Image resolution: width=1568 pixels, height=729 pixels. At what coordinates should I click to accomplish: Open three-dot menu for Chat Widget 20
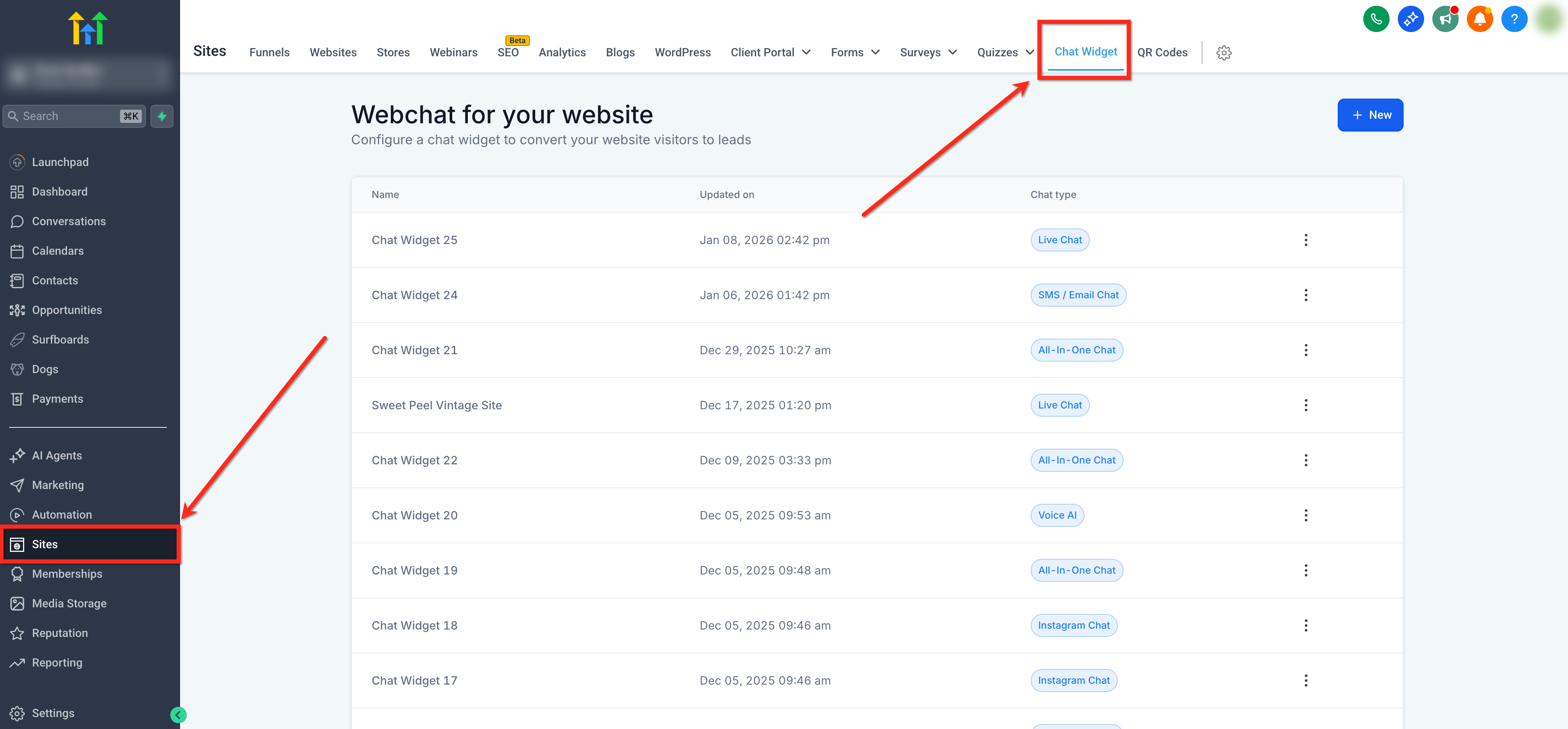pos(1306,515)
